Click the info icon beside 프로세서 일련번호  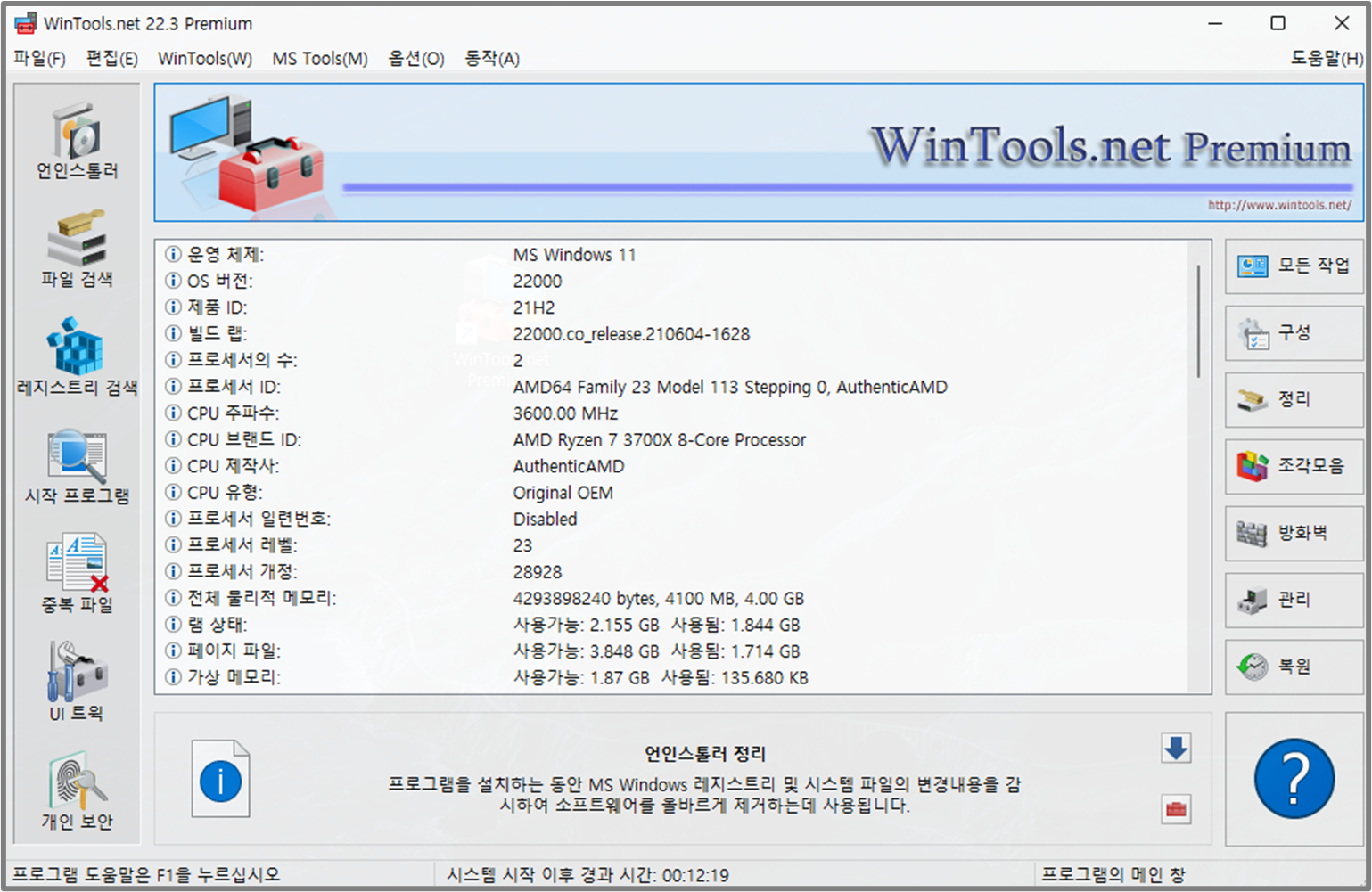click(x=174, y=520)
